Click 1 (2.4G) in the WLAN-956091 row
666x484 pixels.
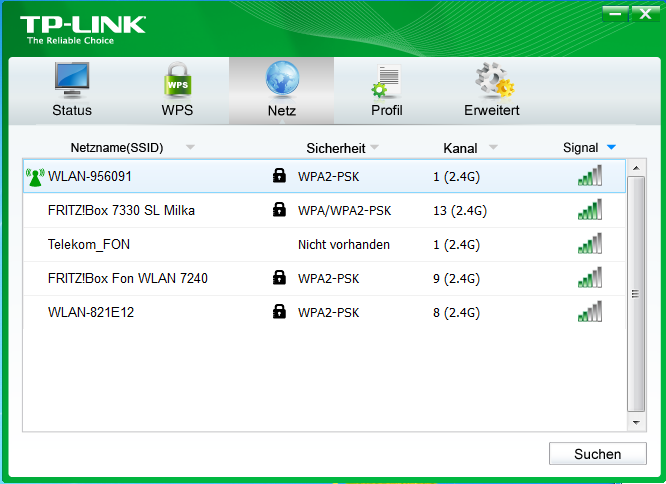pos(457,177)
